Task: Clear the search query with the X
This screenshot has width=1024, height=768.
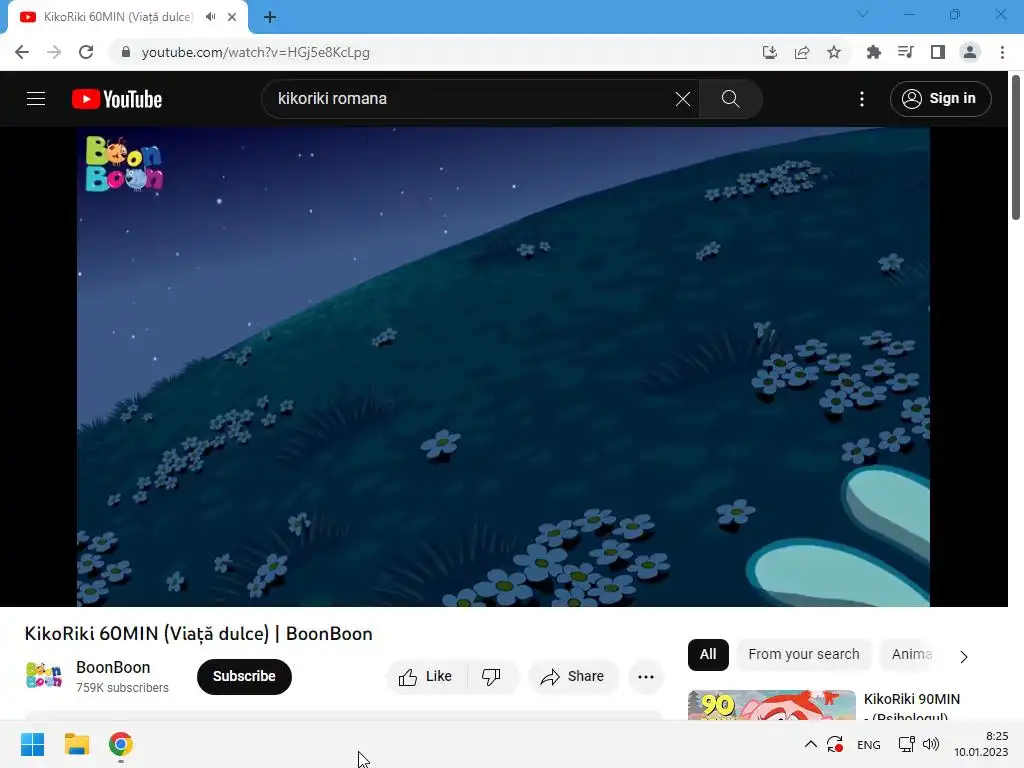Action: pos(682,99)
